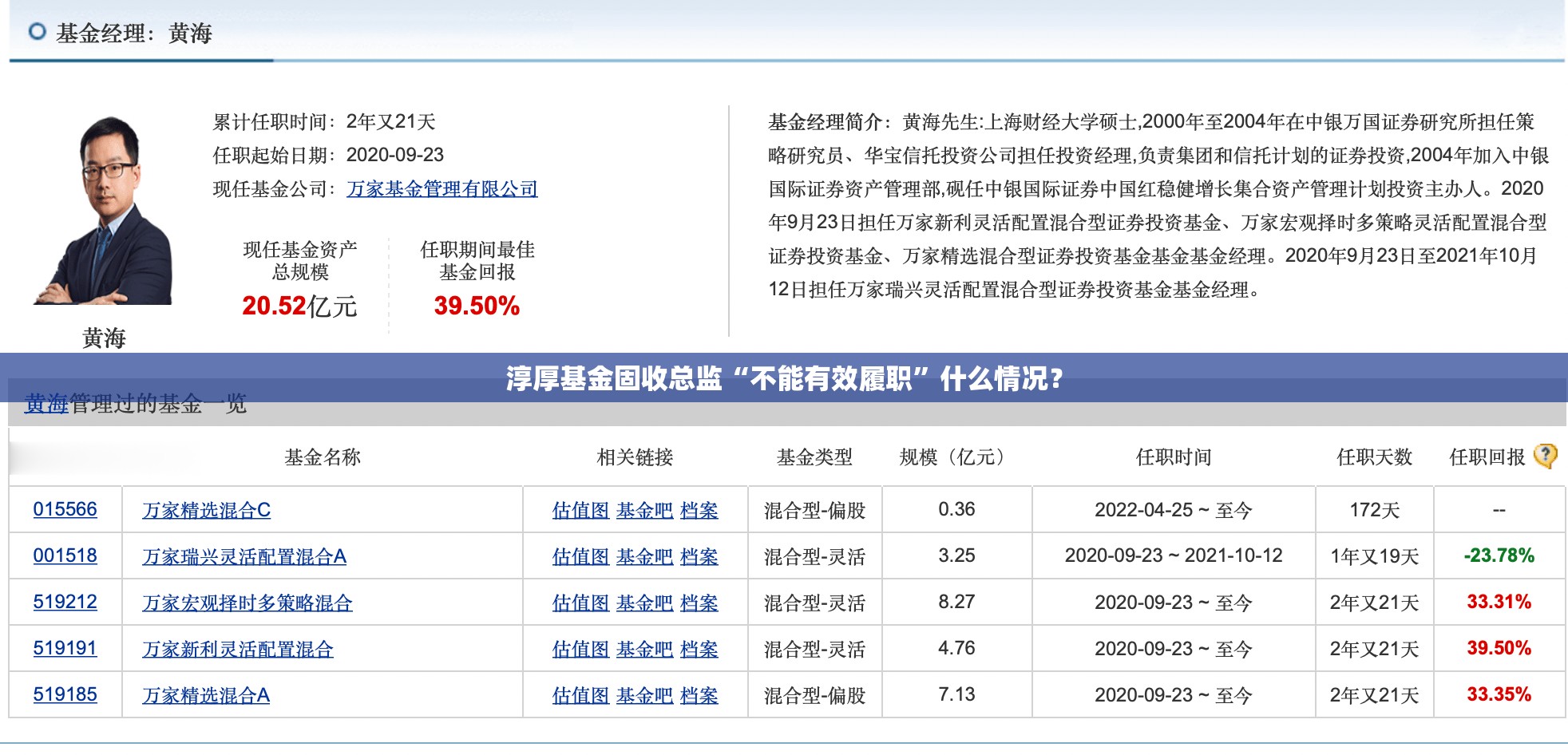Open fund code 001518
This screenshot has width=1568, height=755.
[x=65, y=555]
